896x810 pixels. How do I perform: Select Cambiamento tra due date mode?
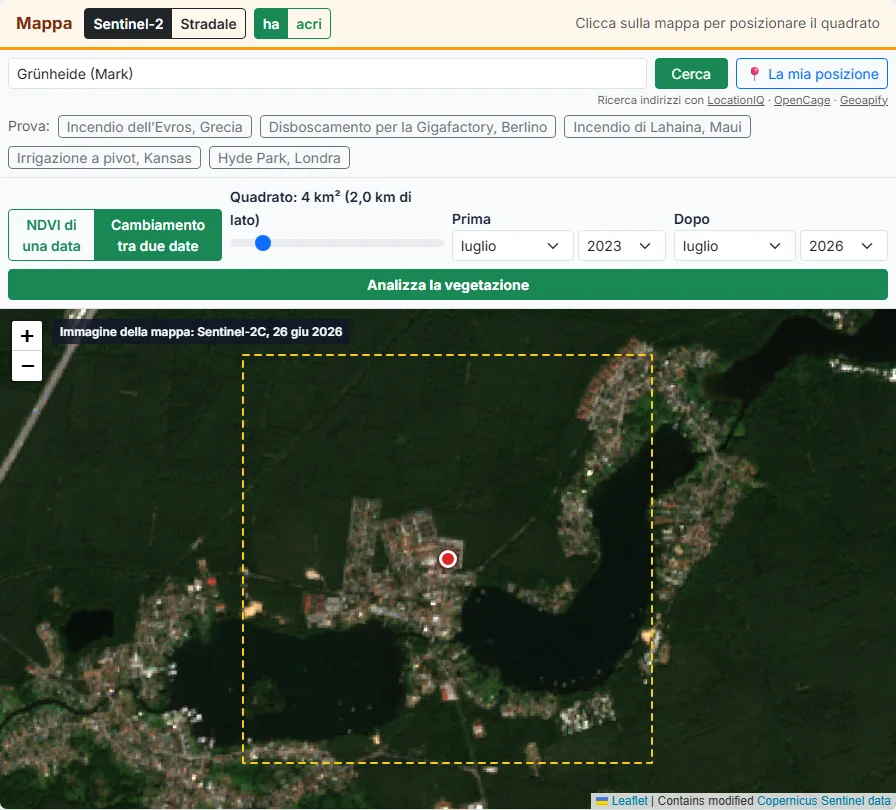[158, 235]
